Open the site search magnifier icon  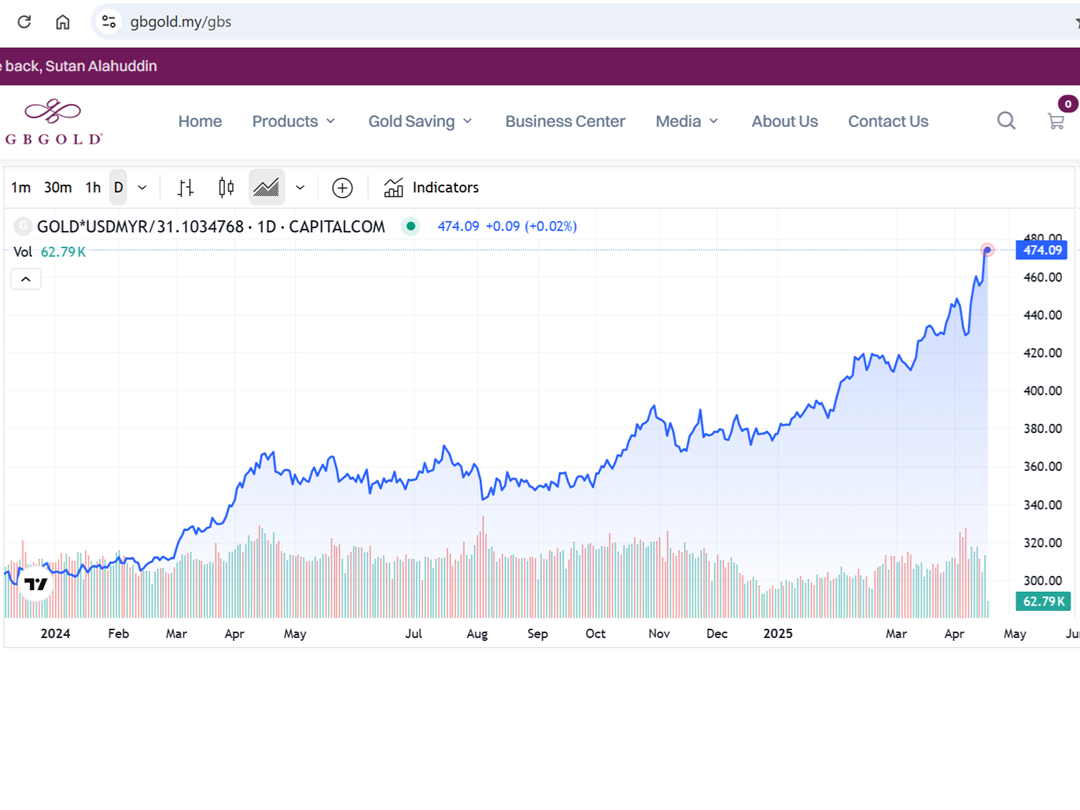click(x=1006, y=121)
